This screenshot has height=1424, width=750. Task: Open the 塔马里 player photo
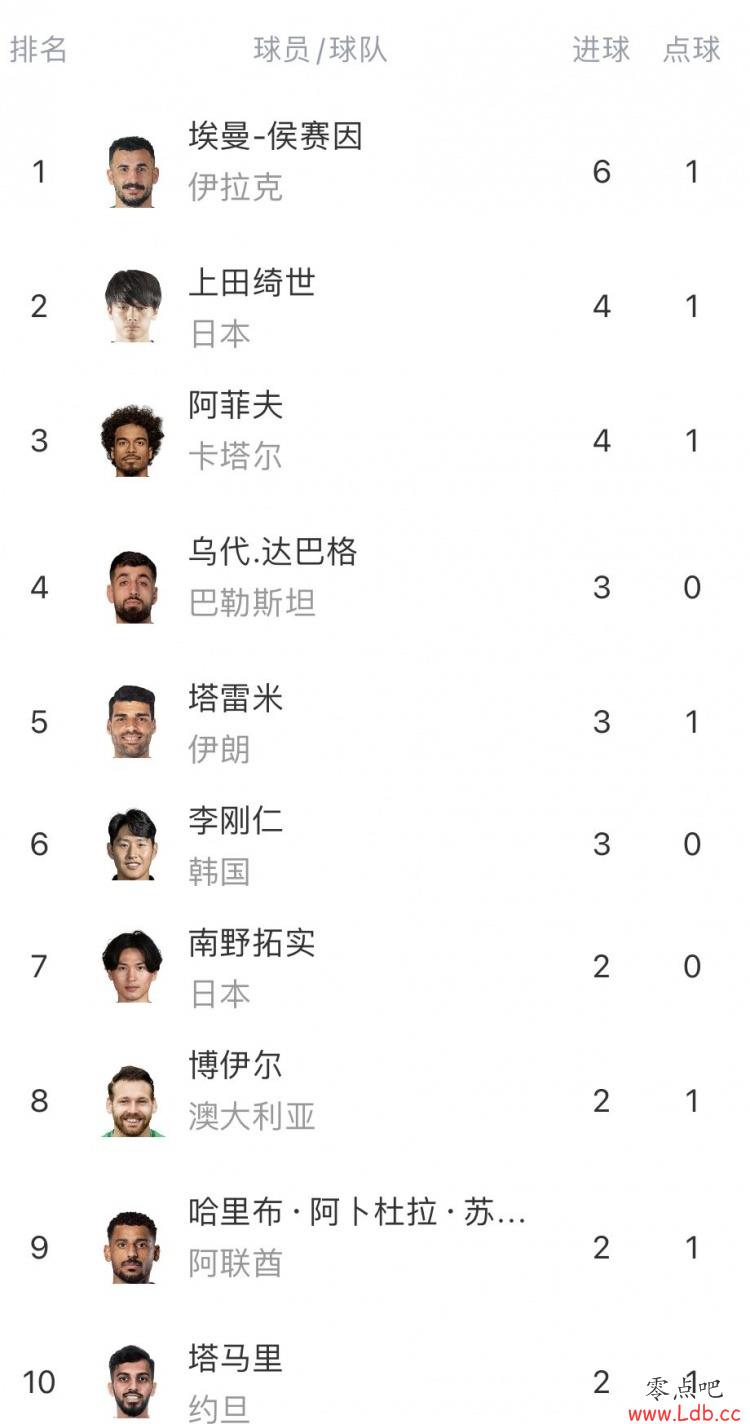[131, 1382]
